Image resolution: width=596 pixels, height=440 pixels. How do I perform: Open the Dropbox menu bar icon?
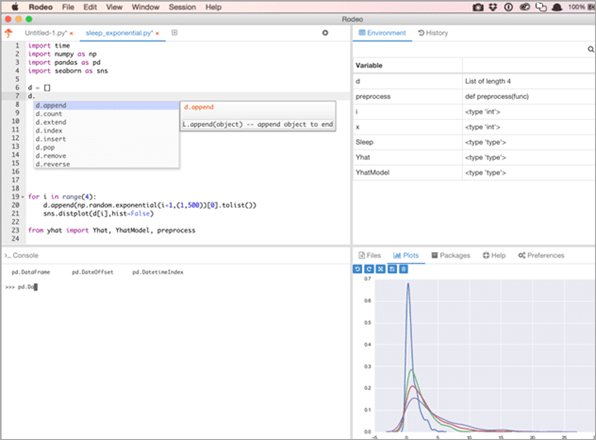tap(493, 7)
